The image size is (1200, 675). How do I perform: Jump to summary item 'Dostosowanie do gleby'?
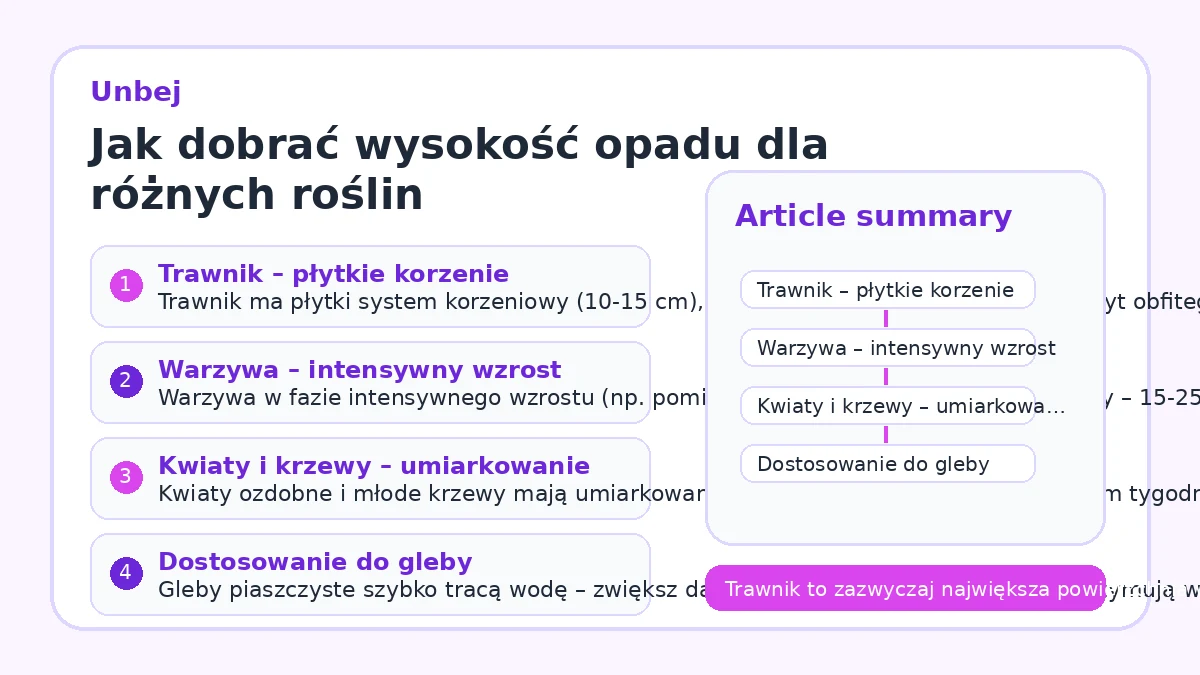point(888,464)
